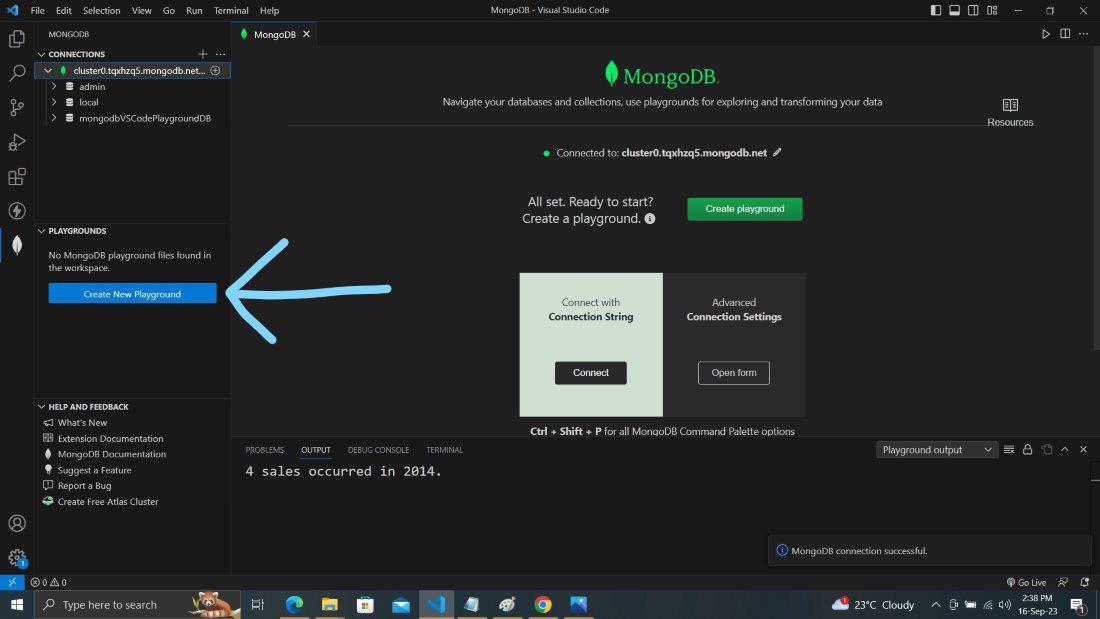This screenshot has height=619, width=1100.
Task: Click the feedback icon in status bar
Action: click(x=1063, y=583)
